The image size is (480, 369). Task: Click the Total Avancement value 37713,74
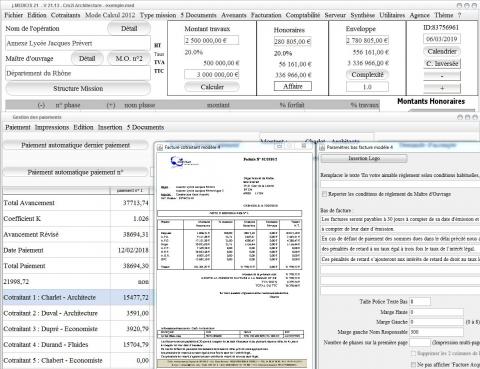point(135,203)
